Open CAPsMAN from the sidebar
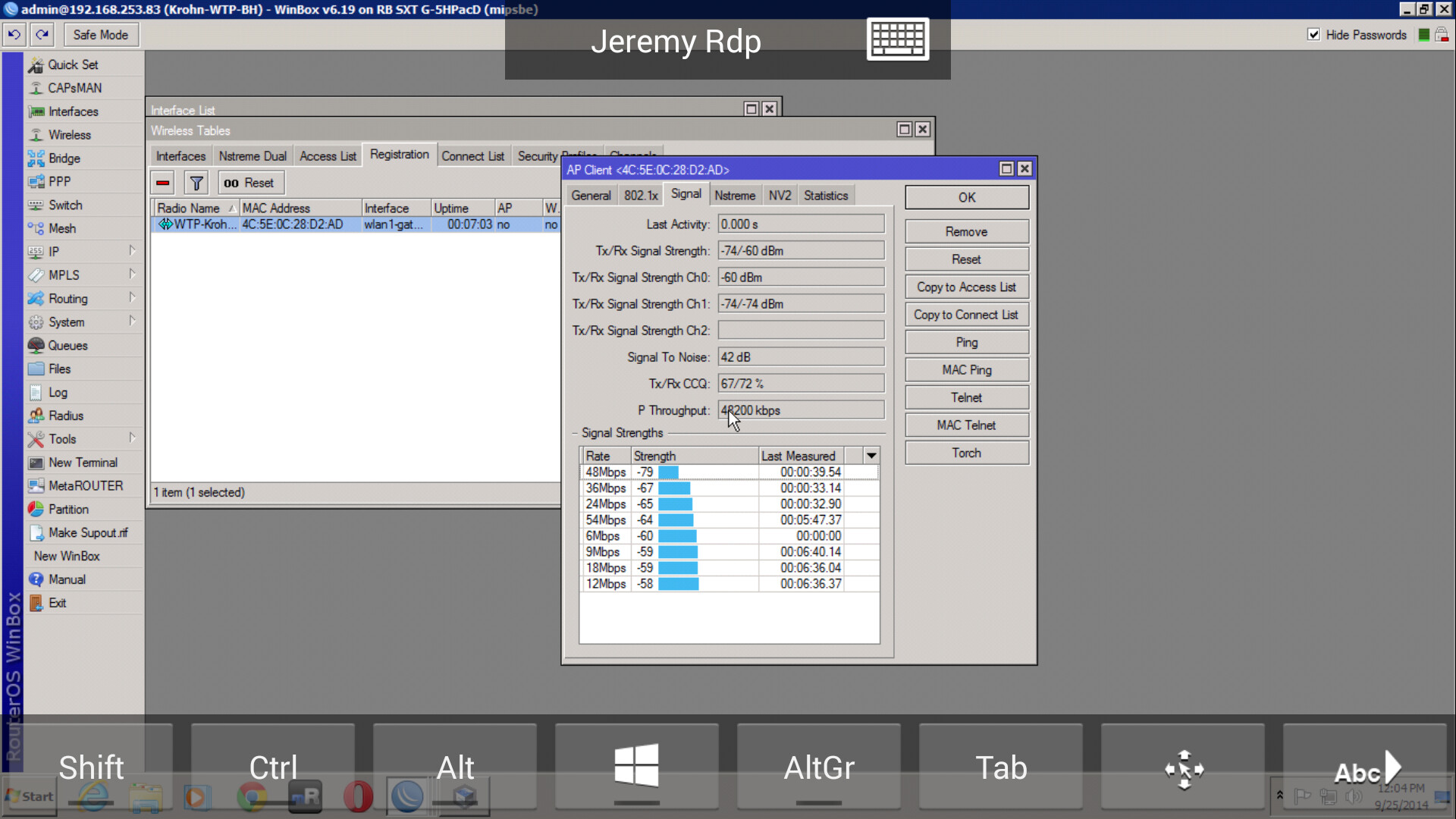Viewport: 1456px width, 819px height. click(74, 88)
